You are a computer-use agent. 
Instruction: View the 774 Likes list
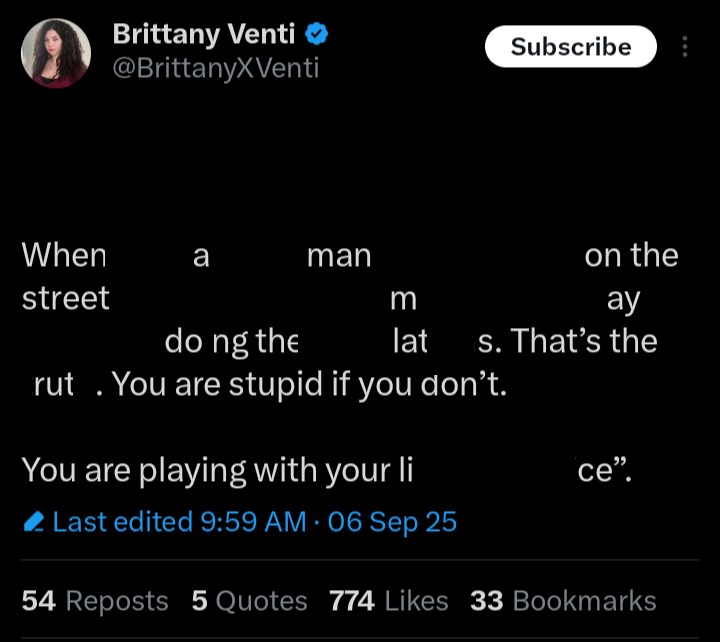pyautogui.click(x=388, y=601)
